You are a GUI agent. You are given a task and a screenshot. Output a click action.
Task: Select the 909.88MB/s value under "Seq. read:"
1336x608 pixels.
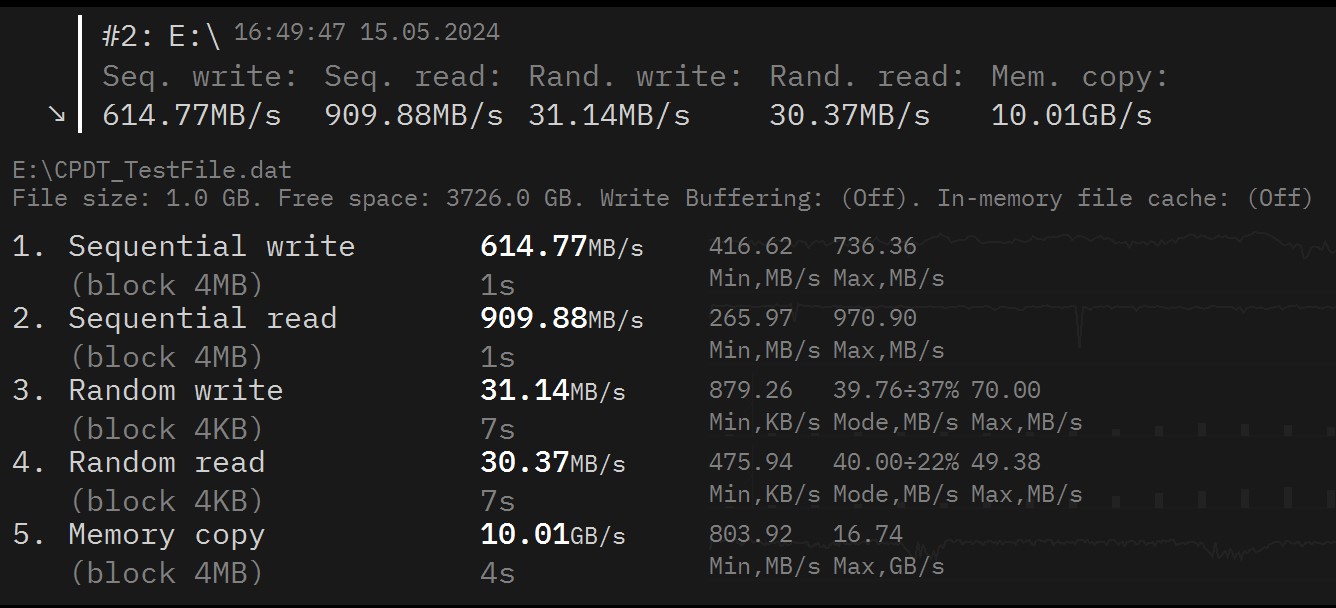(x=413, y=115)
